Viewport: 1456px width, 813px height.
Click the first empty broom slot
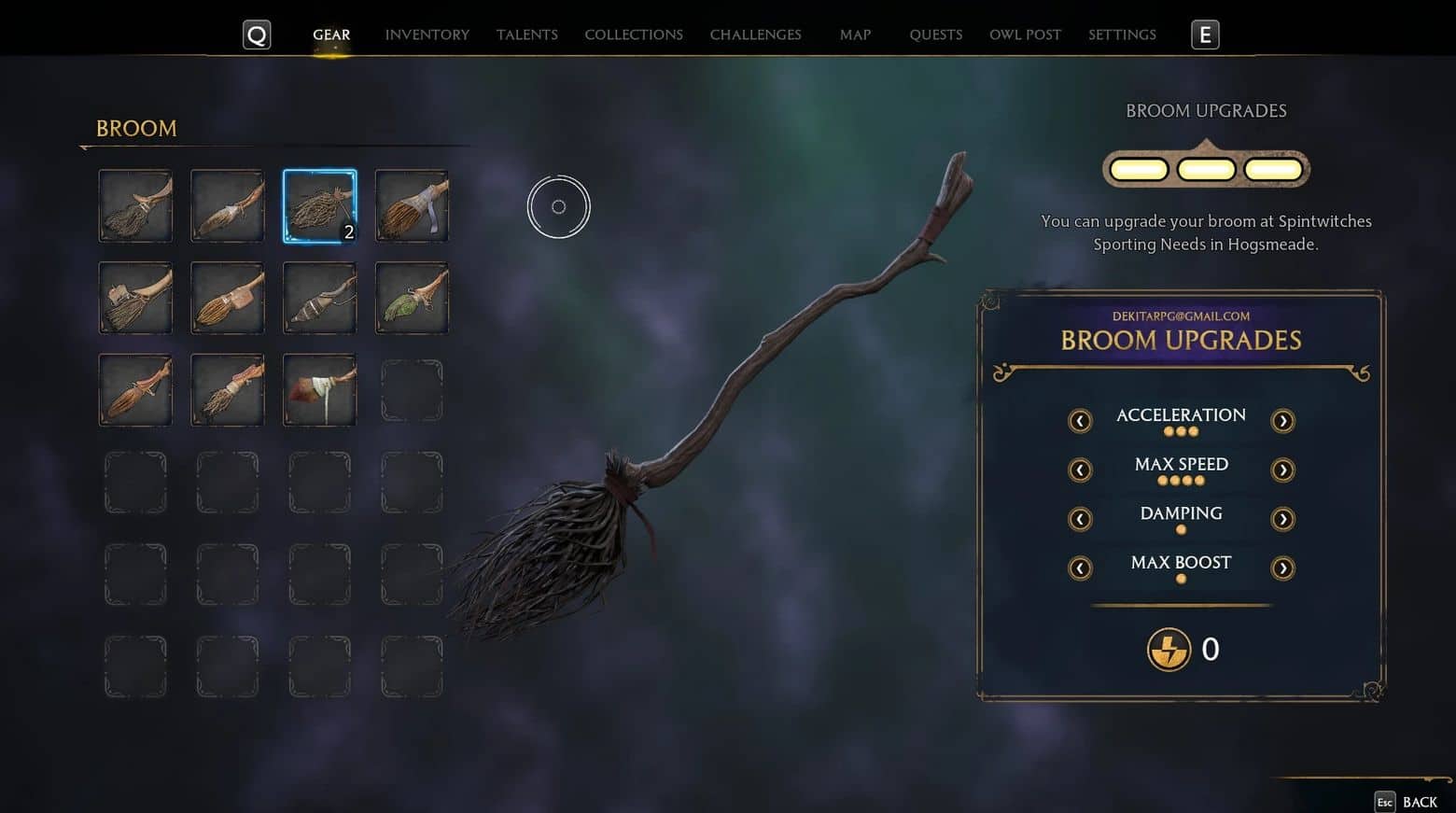click(x=412, y=390)
